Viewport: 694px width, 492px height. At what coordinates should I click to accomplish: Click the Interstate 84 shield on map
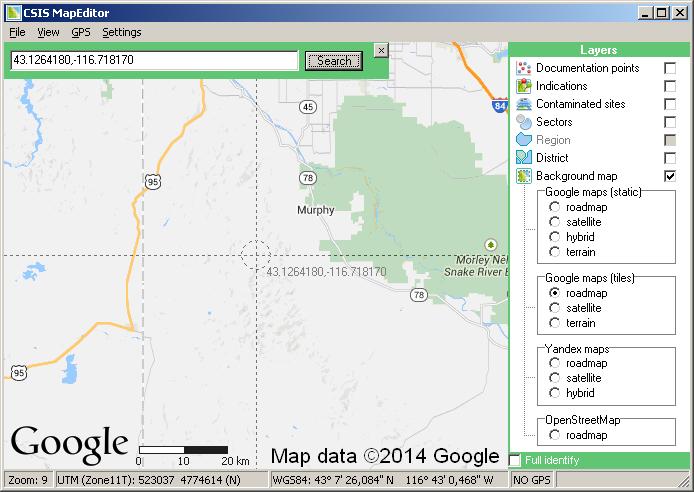(499, 105)
